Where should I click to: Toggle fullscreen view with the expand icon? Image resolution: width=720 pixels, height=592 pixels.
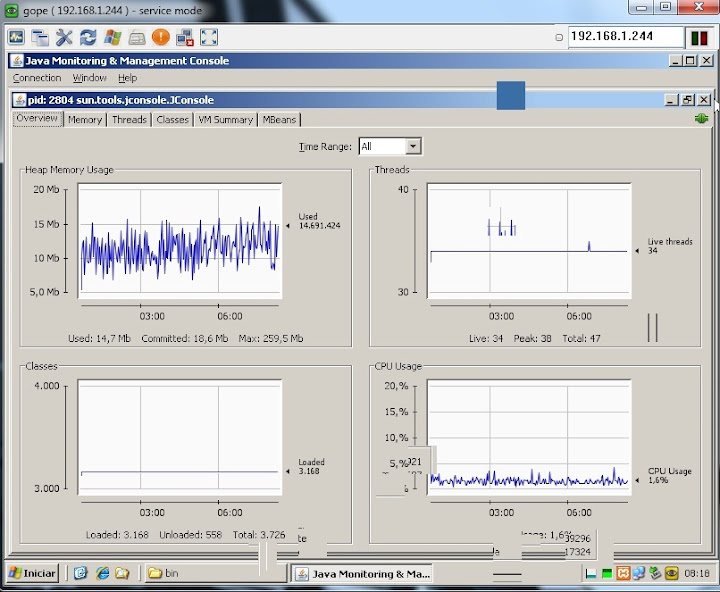(209, 37)
